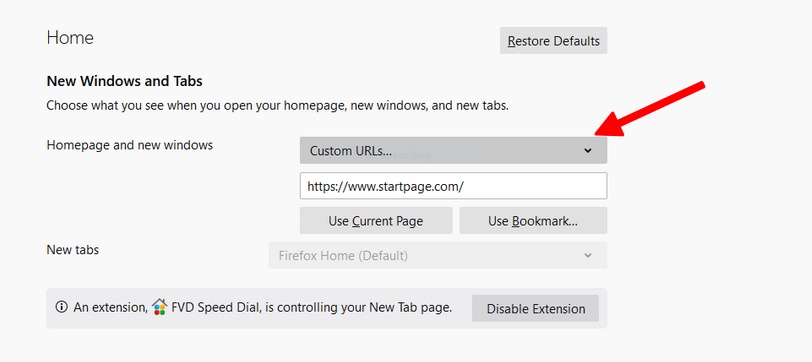The height and width of the screenshot is (362, 812).
Task: Click the New Windows and Tabs heading
Action: click(x=124, y=81)
